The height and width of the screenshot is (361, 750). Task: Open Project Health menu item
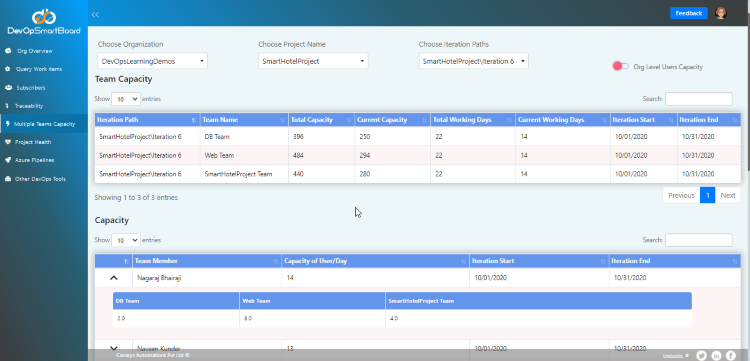pyautogui.click(x=33, y=142)
